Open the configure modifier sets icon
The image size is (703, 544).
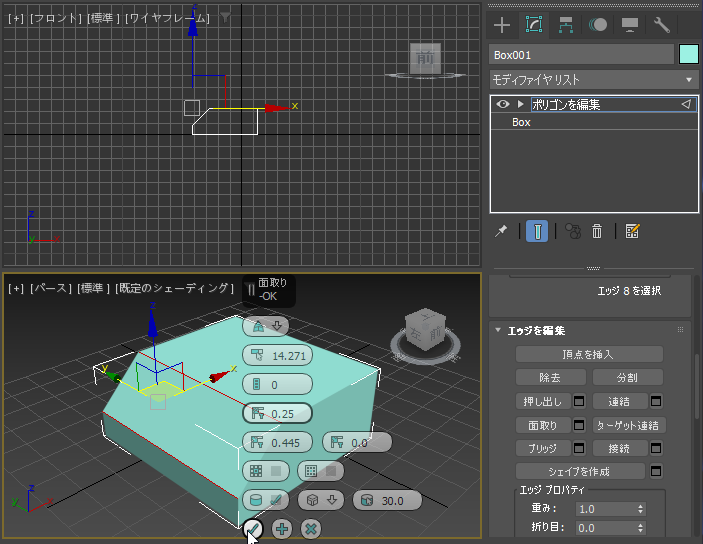[x=632, y=231]
